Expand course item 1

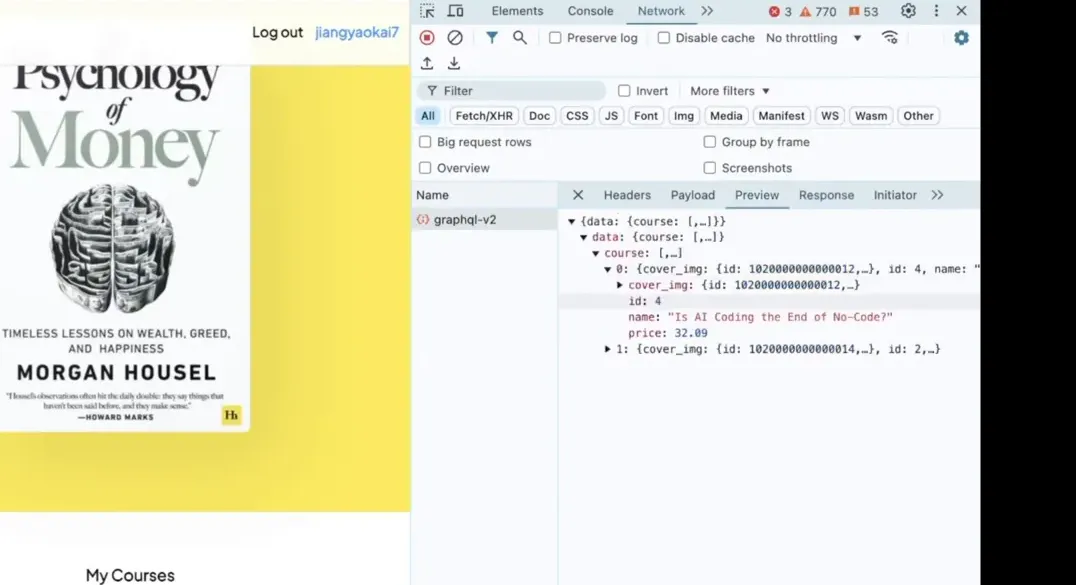tap(607, 349)
